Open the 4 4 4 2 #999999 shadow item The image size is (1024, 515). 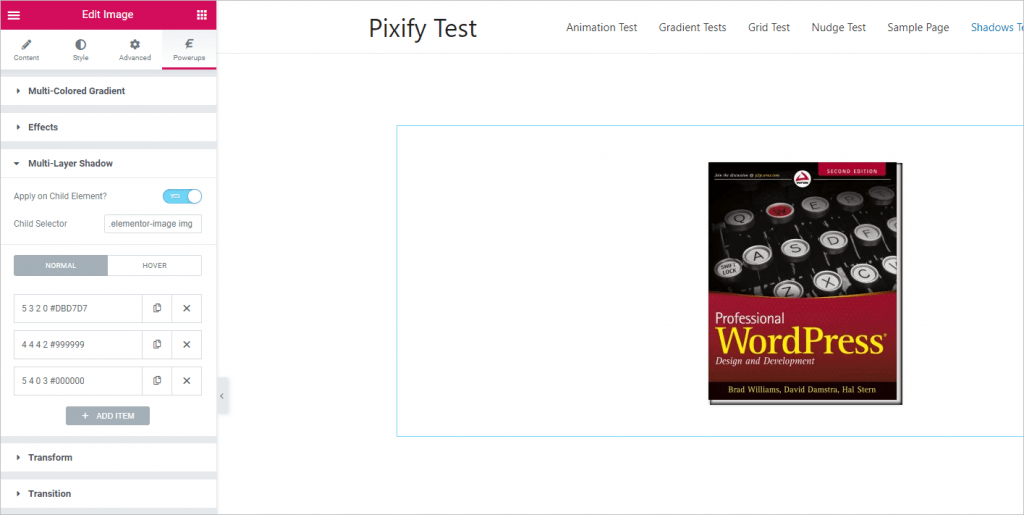(78, 345)
